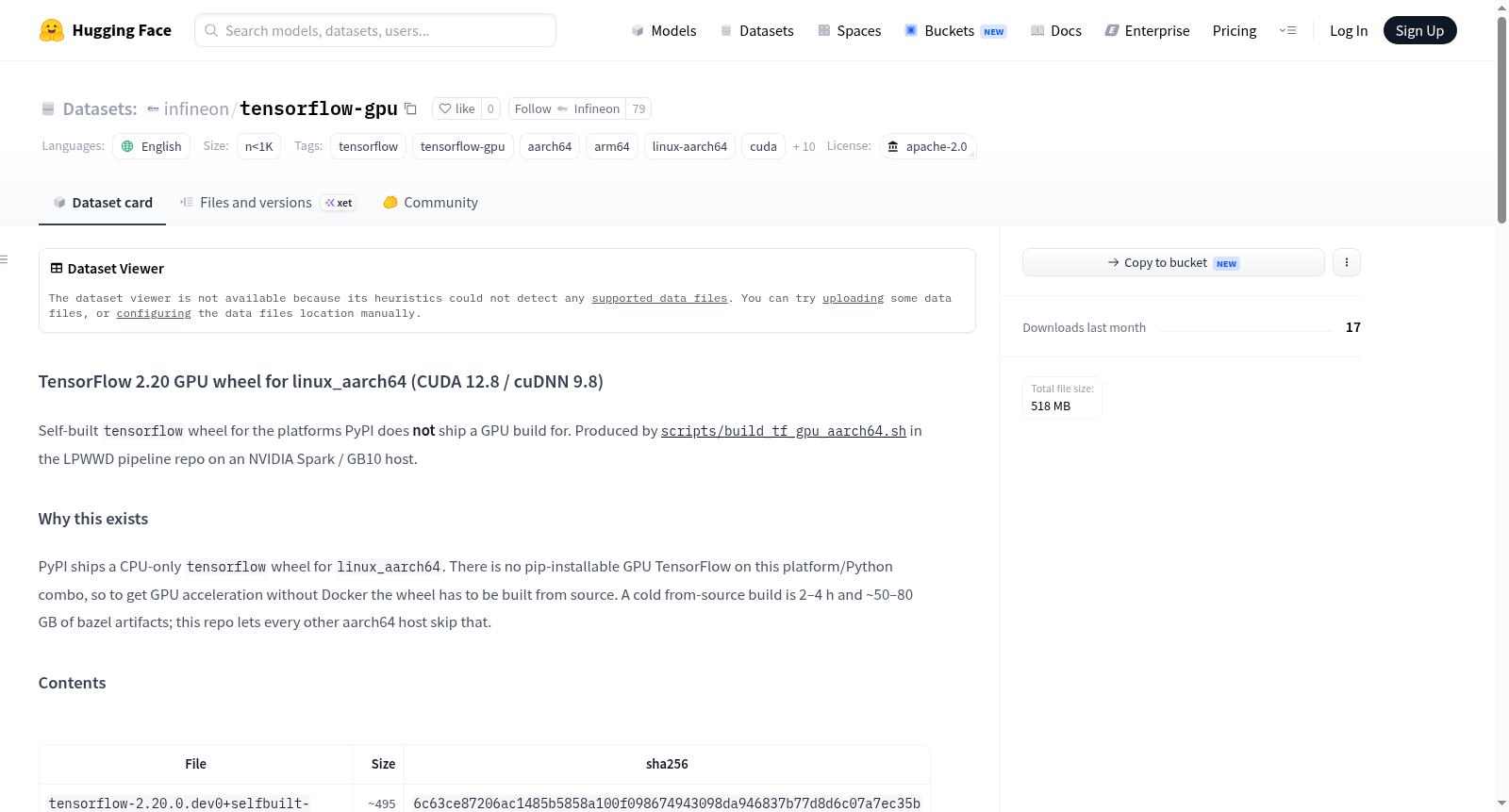Toggle the table-of-contents sidebar handle

coord(5,259)
